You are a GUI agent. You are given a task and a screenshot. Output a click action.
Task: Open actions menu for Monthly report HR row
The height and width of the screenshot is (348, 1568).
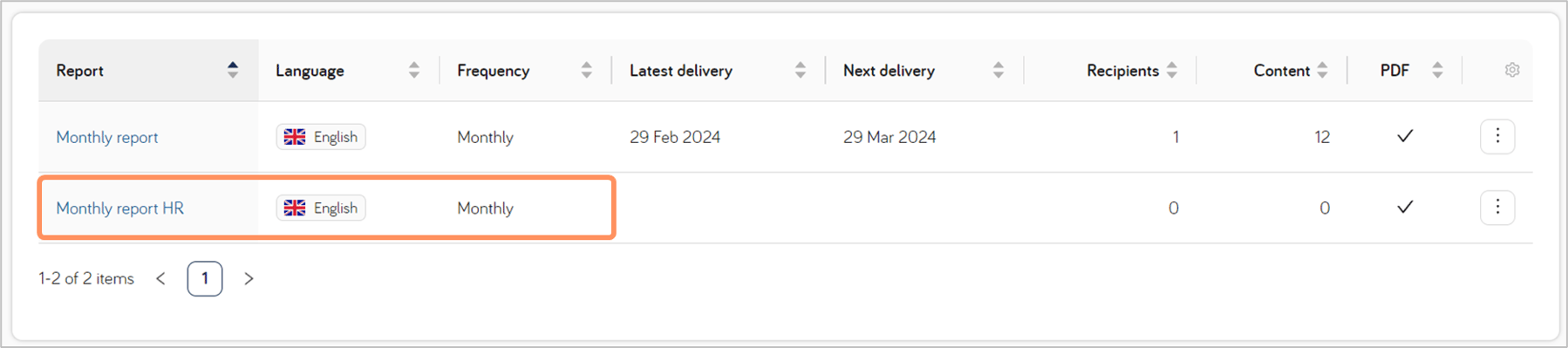(x=1497, y=208)
